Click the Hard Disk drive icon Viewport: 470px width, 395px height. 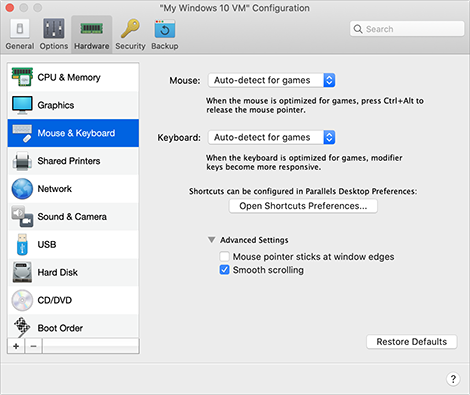click(22, 272)
